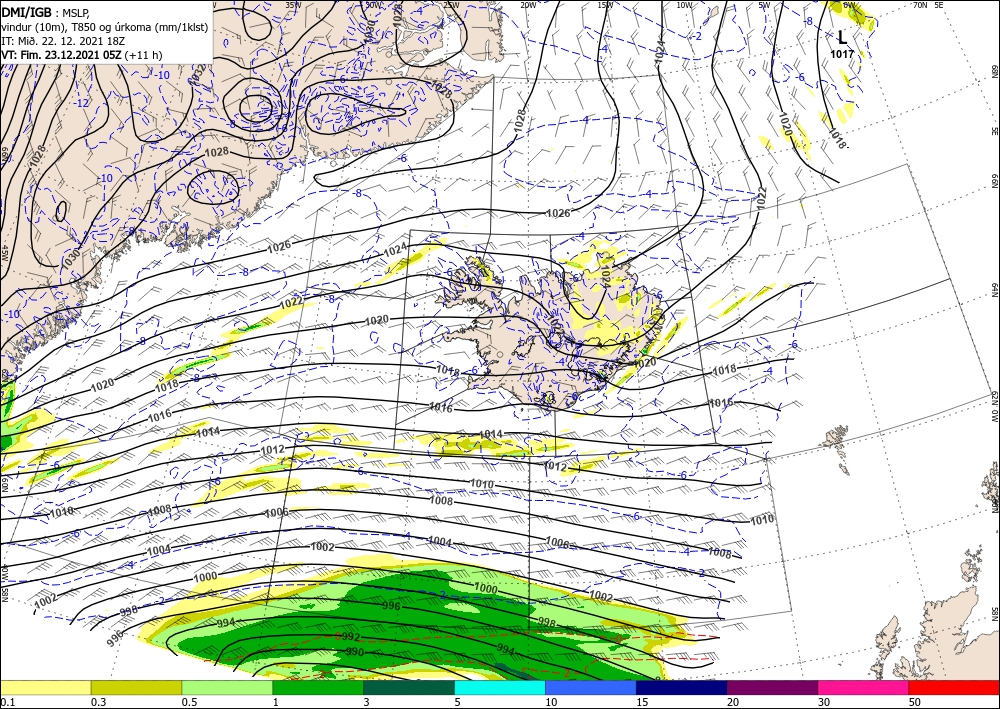
Task: Pick the blue 10–15 legend swatch
Action: coord(591,687)
